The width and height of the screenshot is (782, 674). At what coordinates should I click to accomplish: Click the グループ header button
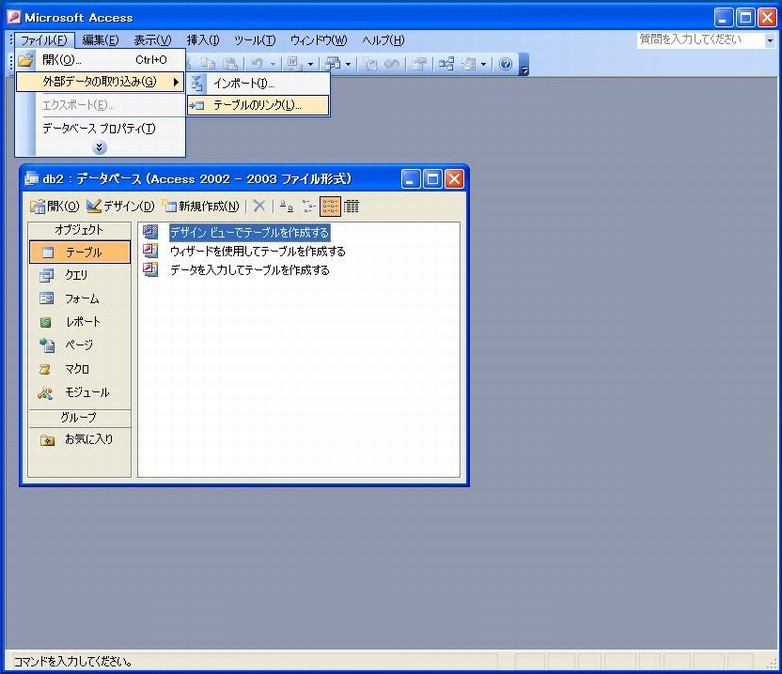[x=80, y=418]
